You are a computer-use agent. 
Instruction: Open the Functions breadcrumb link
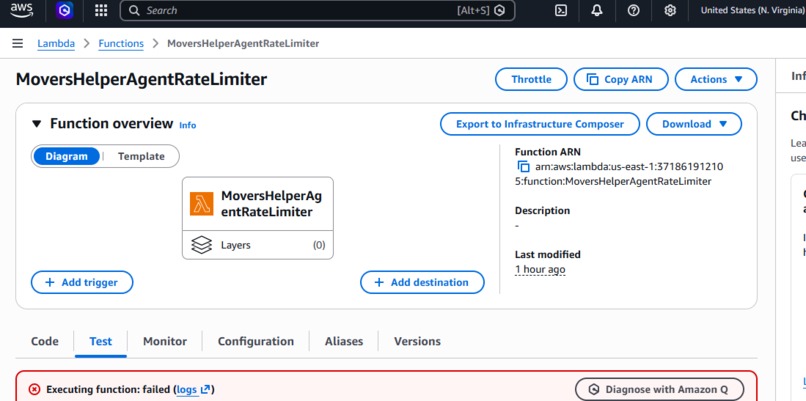[121, 43]
